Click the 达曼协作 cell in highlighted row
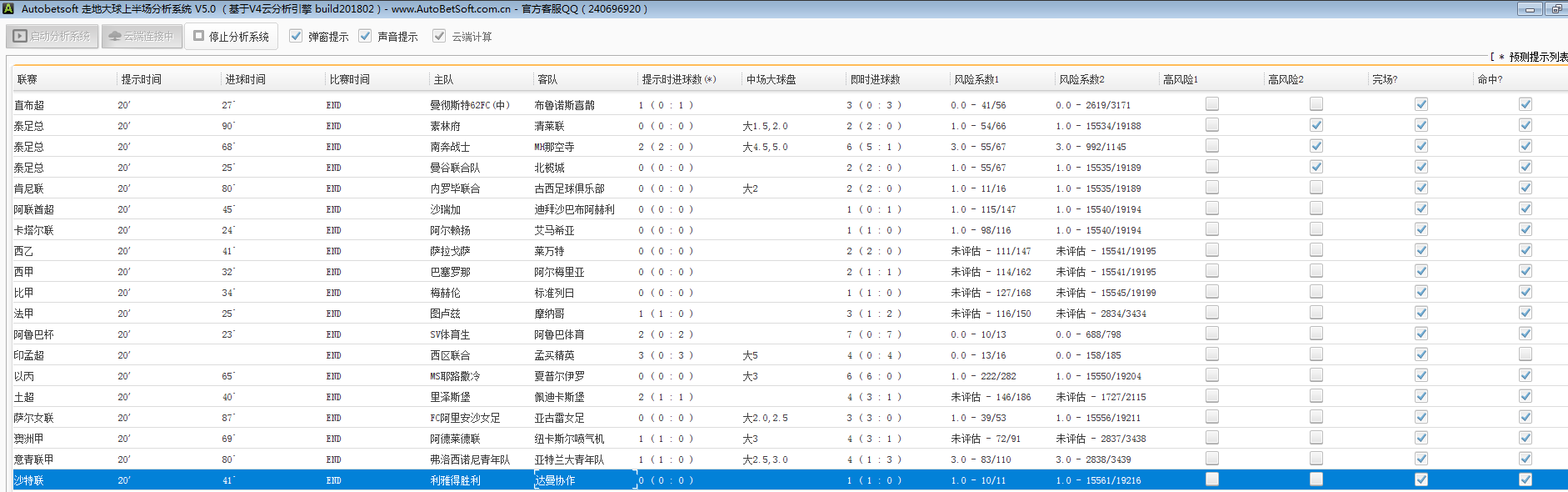This screenshot has height=492, width=1568. (x=555, y=480)
